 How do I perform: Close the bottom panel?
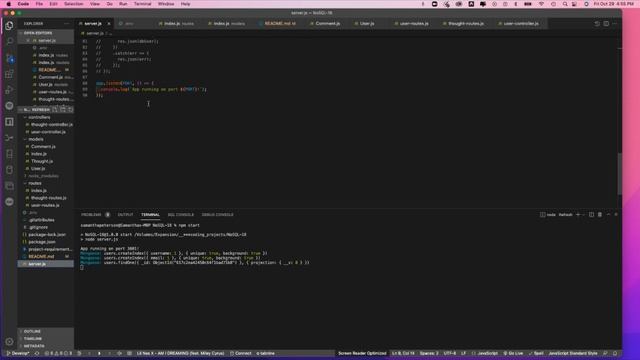pos(616,215)
